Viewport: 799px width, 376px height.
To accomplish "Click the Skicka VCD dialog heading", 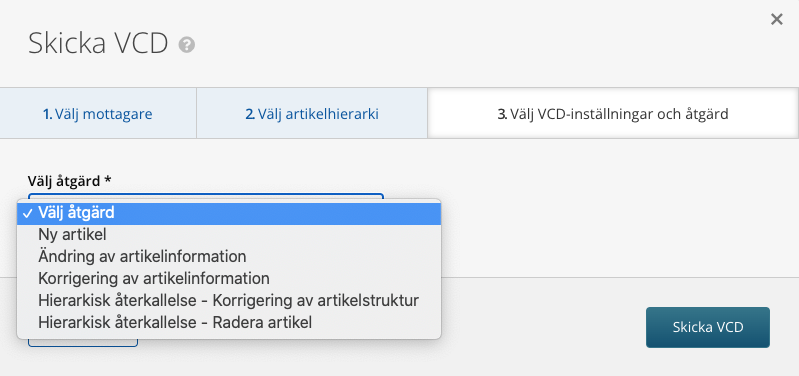I will (x=98, y=43).
